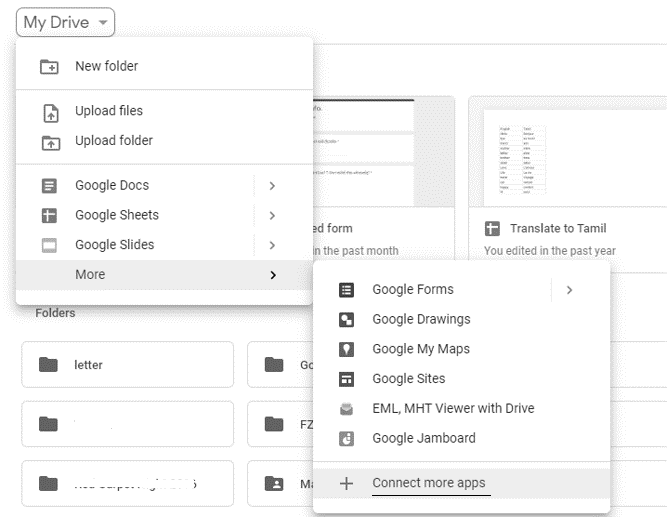Click the More submenu chevron
Viewport: 667px width, 517px height.
(x=273, y=275)
